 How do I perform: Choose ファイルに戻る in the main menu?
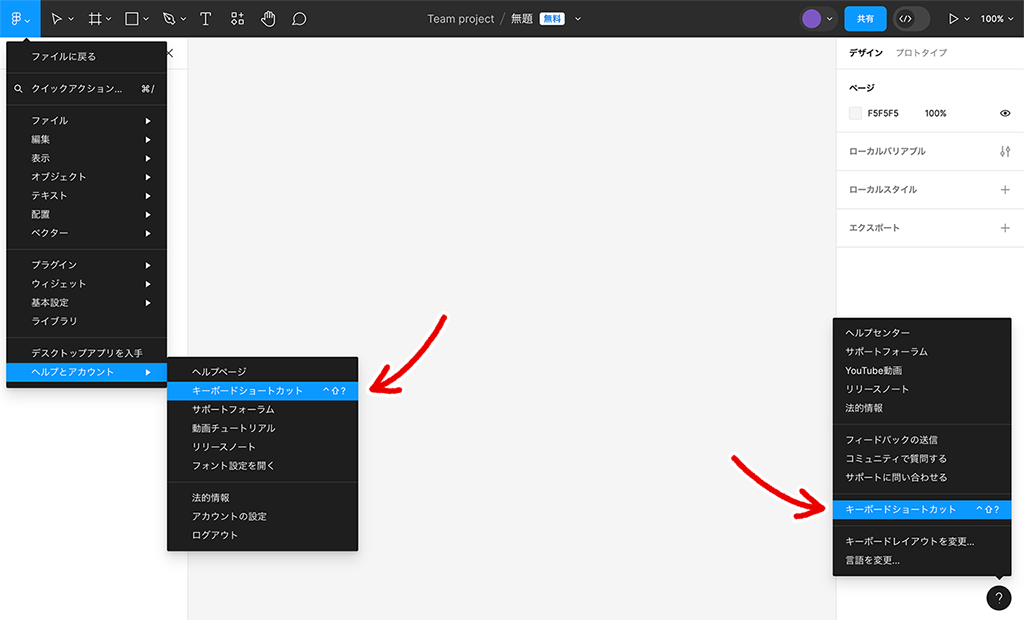(86, 57)
